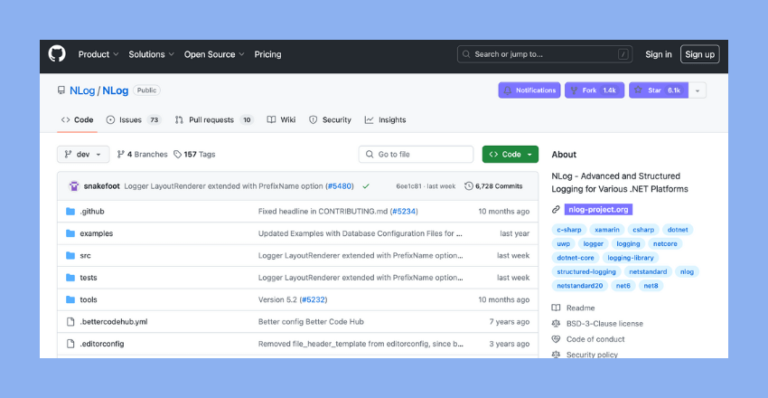The width and height of the screenshot is (768, 398).
Task: Click the green commit status checkmark
Action: coord(366,186)
